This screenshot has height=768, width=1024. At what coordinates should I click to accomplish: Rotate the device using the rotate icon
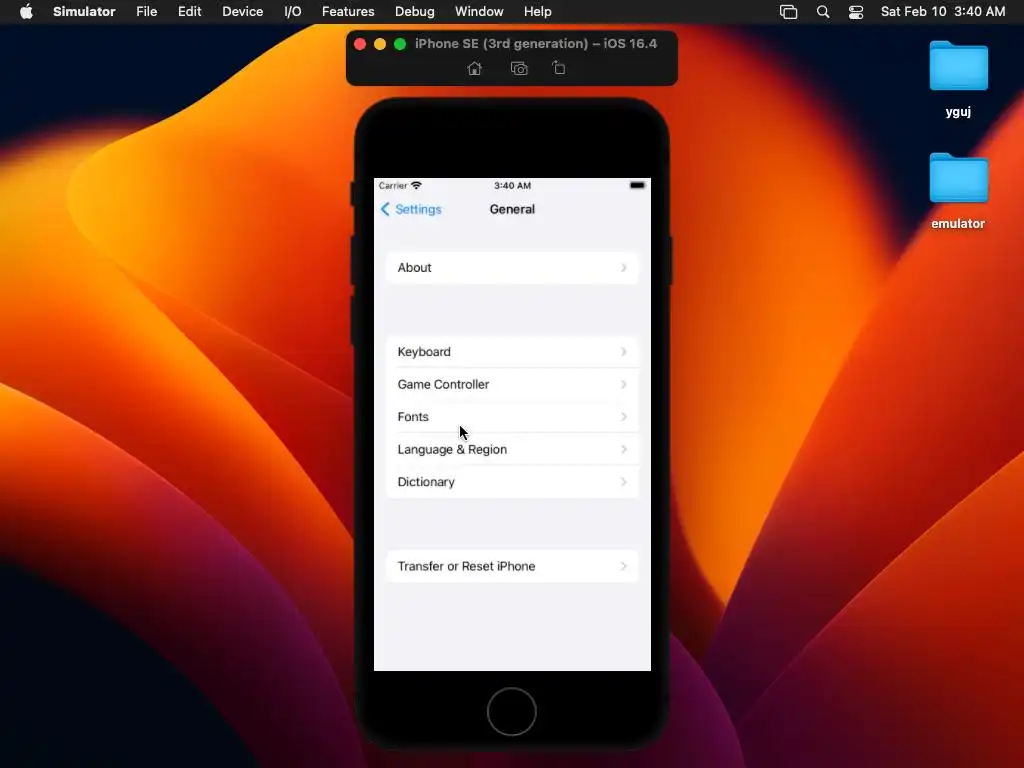pos(559,68)
